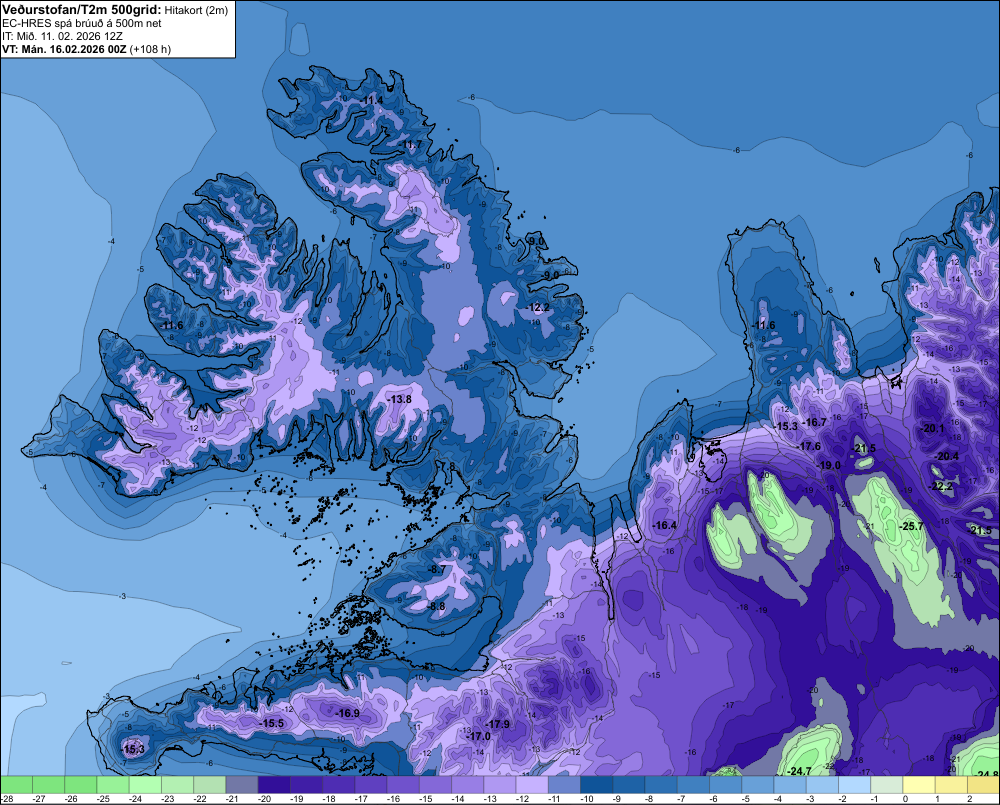Select the 0 label under the colorbar
1000x805 pixels.
tap(906, 799)
